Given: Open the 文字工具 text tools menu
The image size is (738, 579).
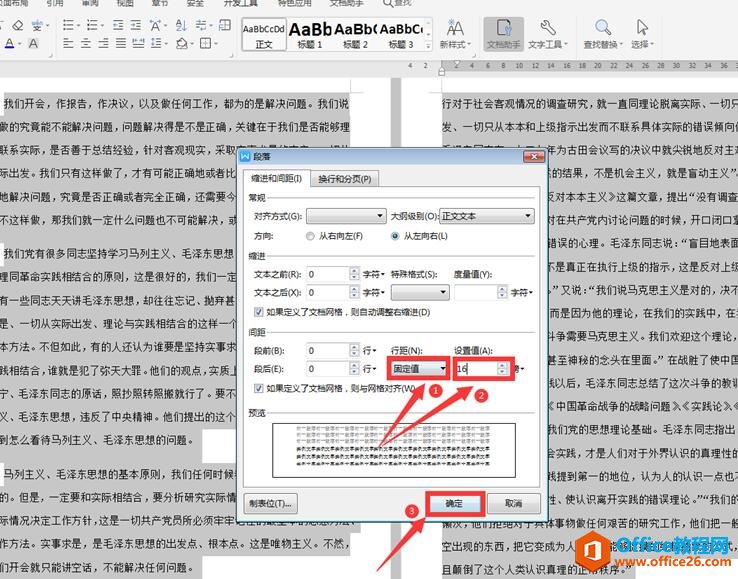Looking at the screenshot, I should pos(547,34).
